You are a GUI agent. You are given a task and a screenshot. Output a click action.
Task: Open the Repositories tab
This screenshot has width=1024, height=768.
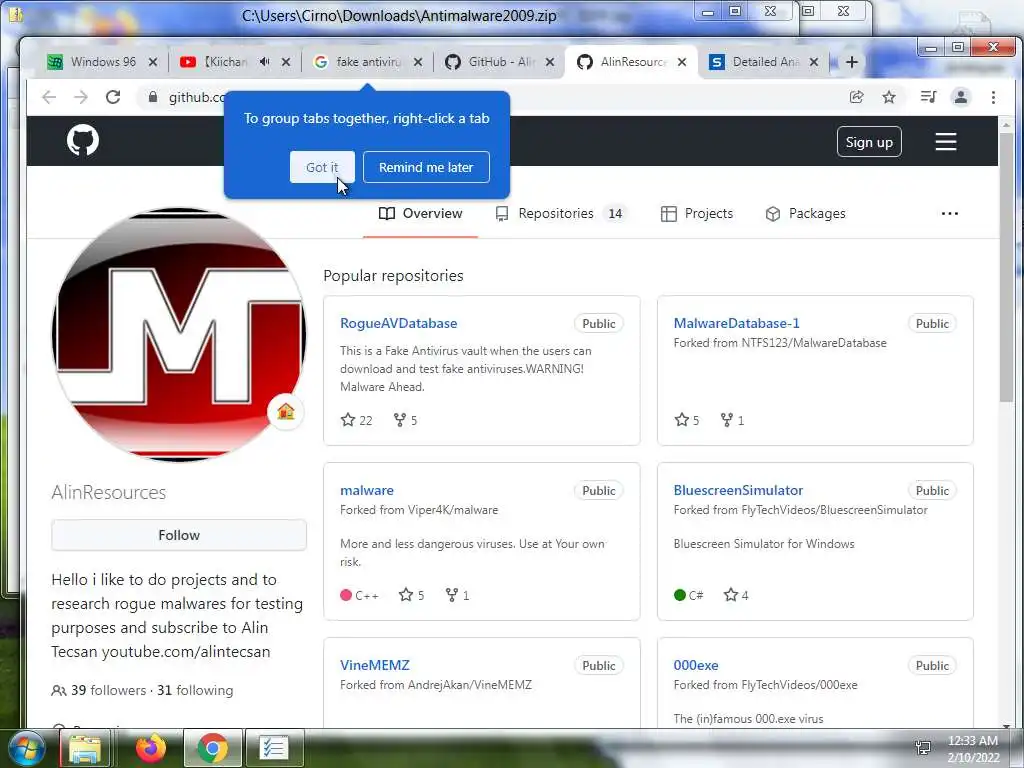coord(560,214)
